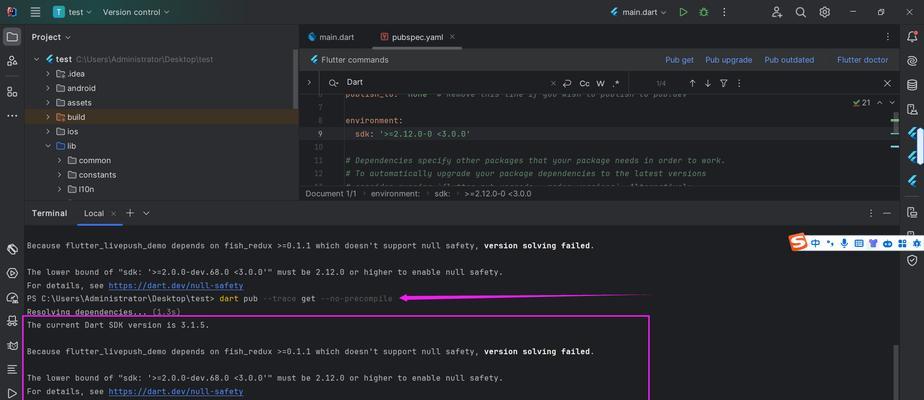Open the last dart.dev/null-safety link
The height and width of the screenshot is (400, 924).
tap(176, 392)
